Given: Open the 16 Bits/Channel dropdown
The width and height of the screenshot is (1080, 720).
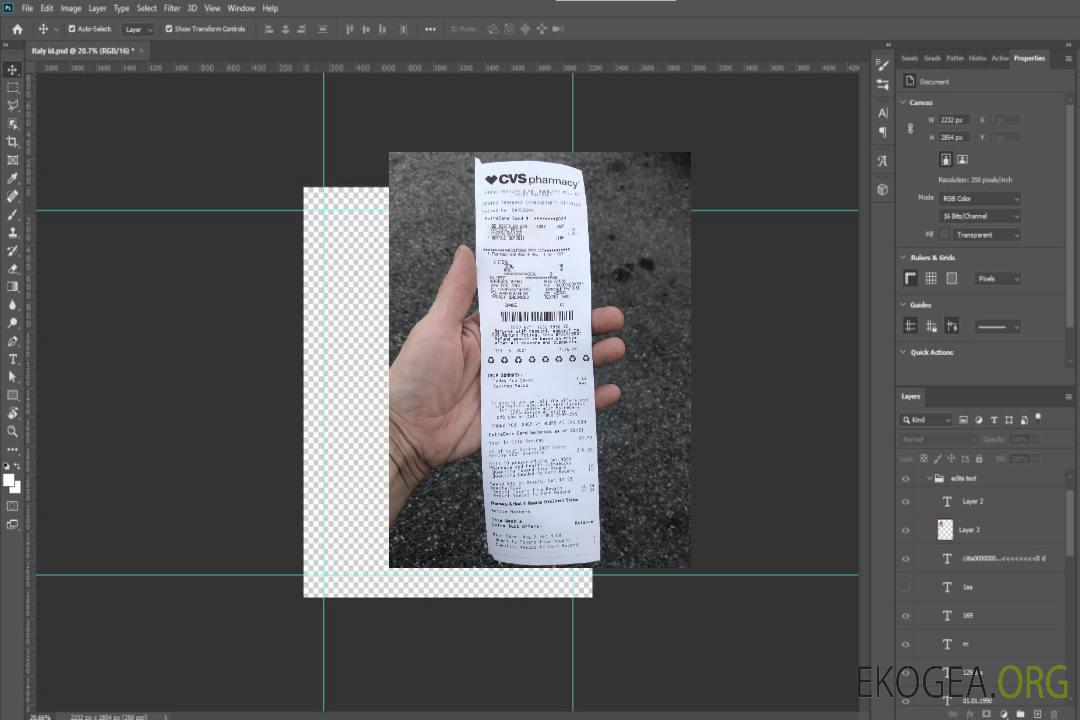Looking at the screenshot, I should (x=979, y=216).
